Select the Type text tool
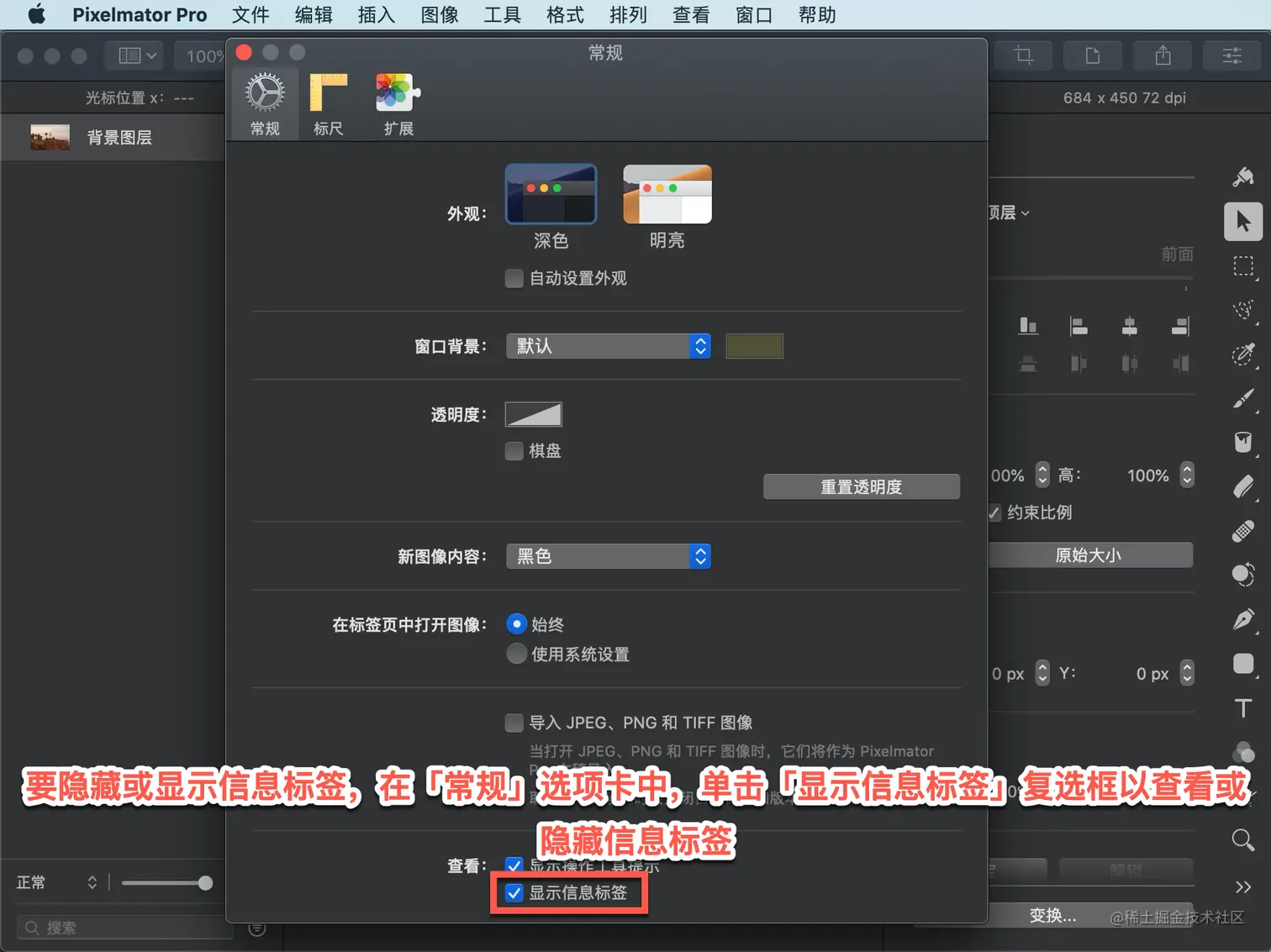The height and width of the screenshot is (952, 1271). (x=1243, y=708)
